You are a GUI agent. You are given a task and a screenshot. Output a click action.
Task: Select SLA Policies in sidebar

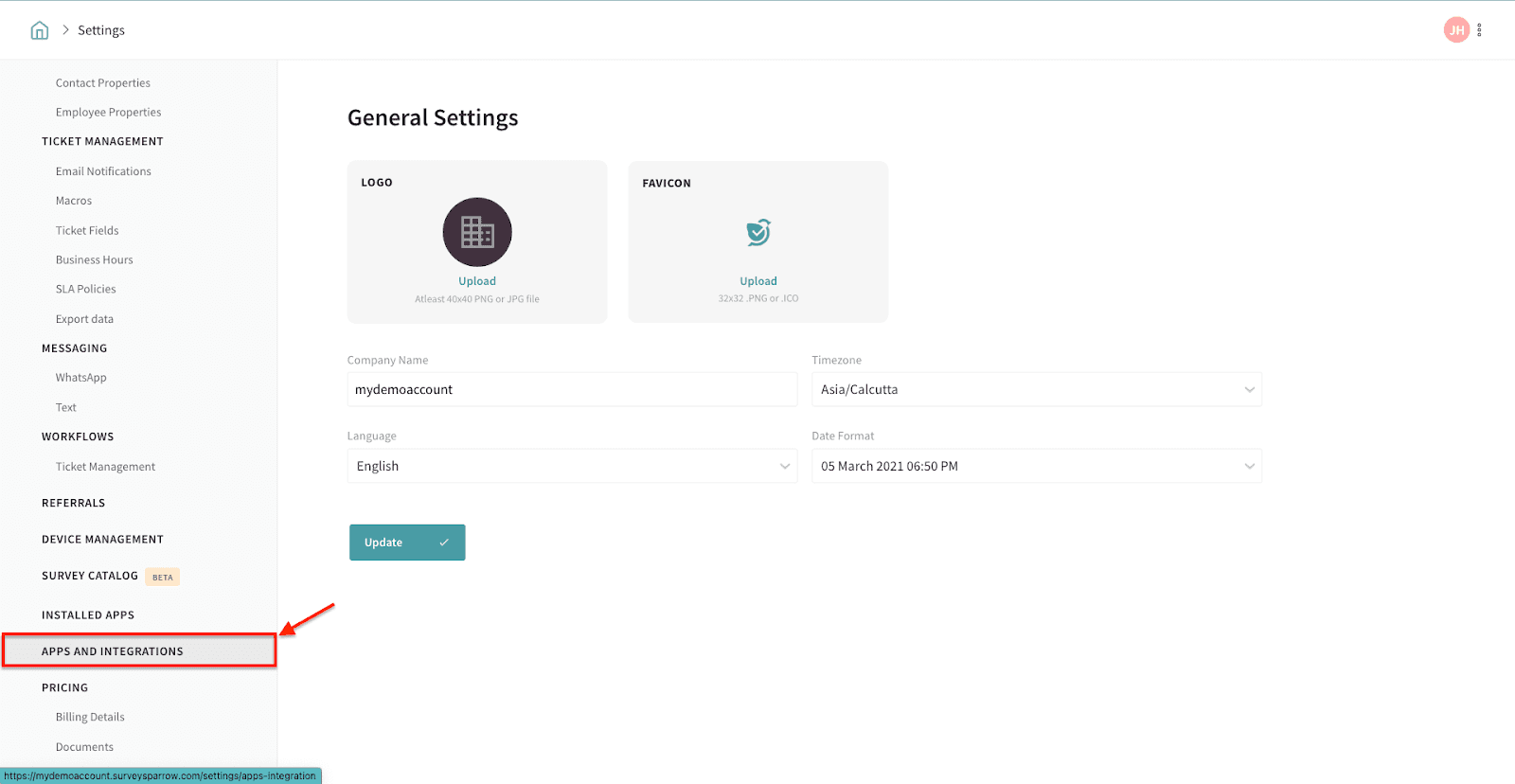click(86, 290)
